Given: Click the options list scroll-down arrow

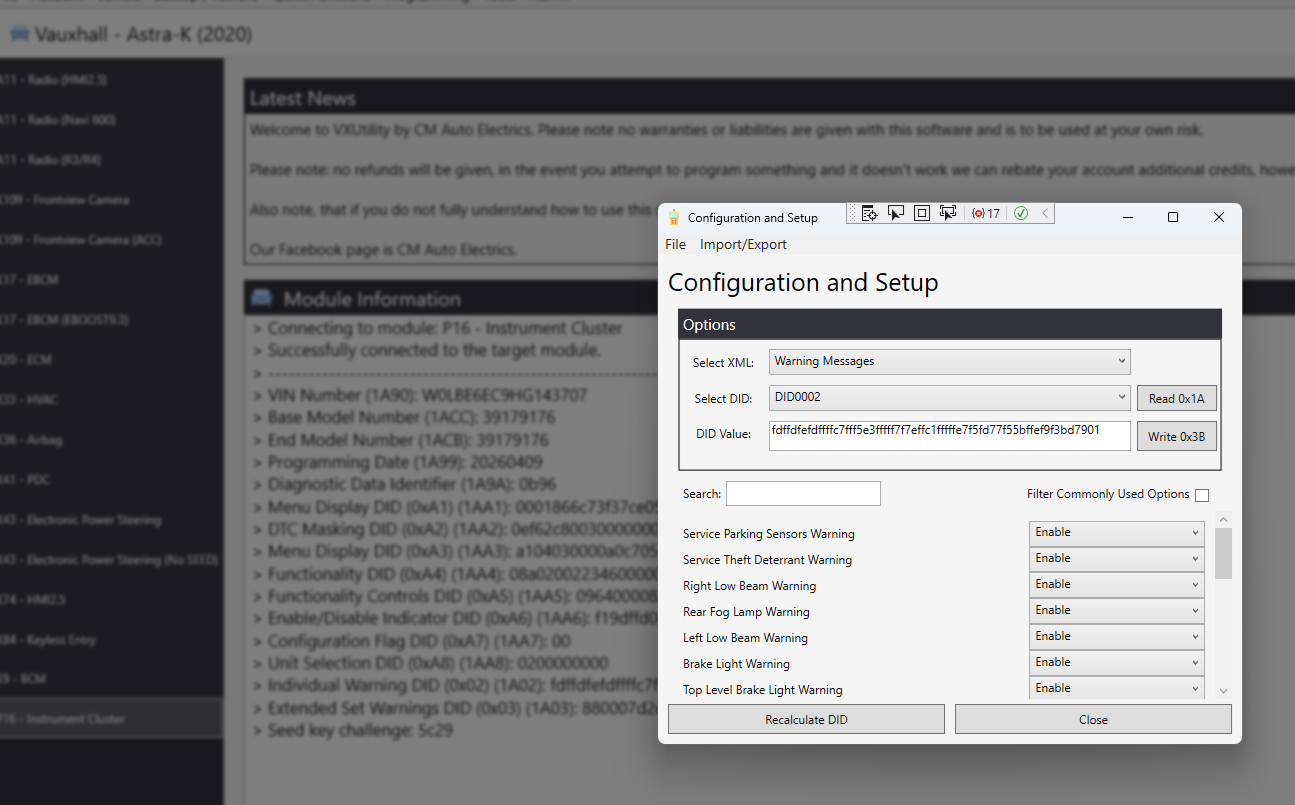Looking at the screenshot, I should point(1223,691).
